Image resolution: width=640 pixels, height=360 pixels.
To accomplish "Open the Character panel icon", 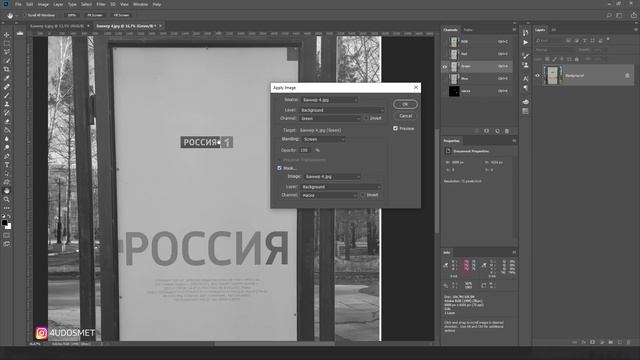I will point(525,79).
